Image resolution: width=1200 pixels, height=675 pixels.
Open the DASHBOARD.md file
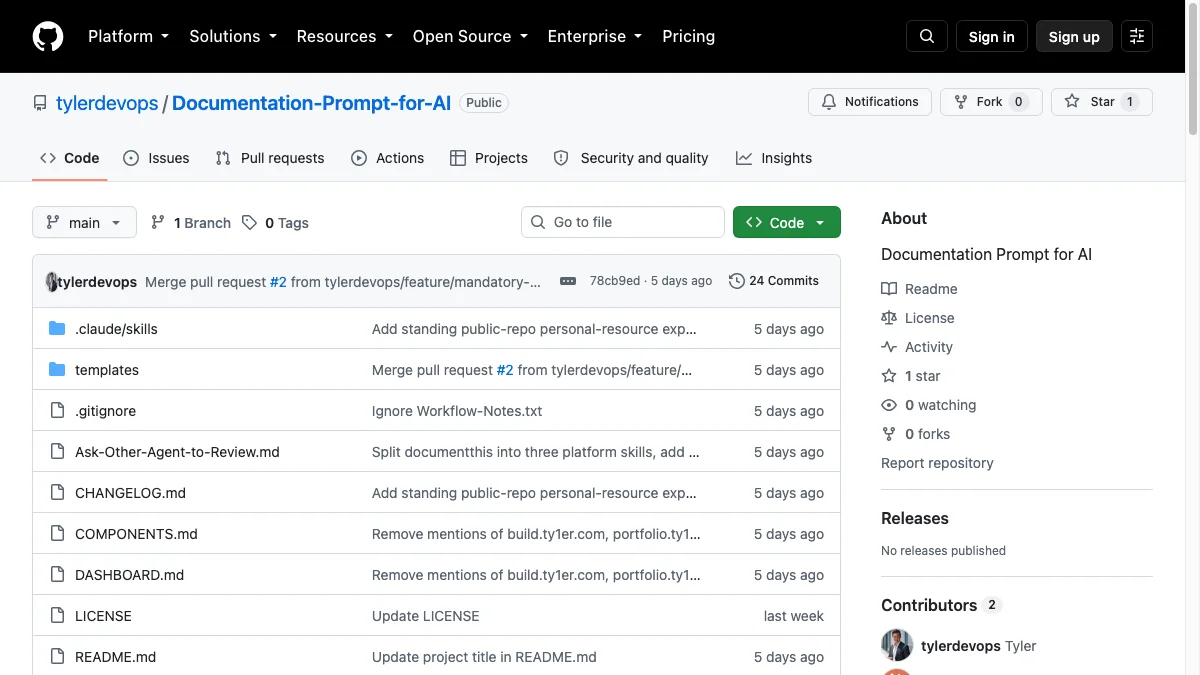tap(130, 575)
